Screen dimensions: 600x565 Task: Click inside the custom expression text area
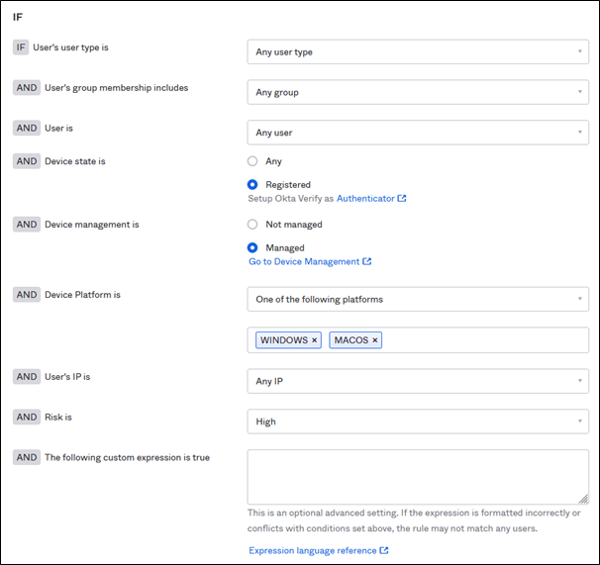coord(417,476)
